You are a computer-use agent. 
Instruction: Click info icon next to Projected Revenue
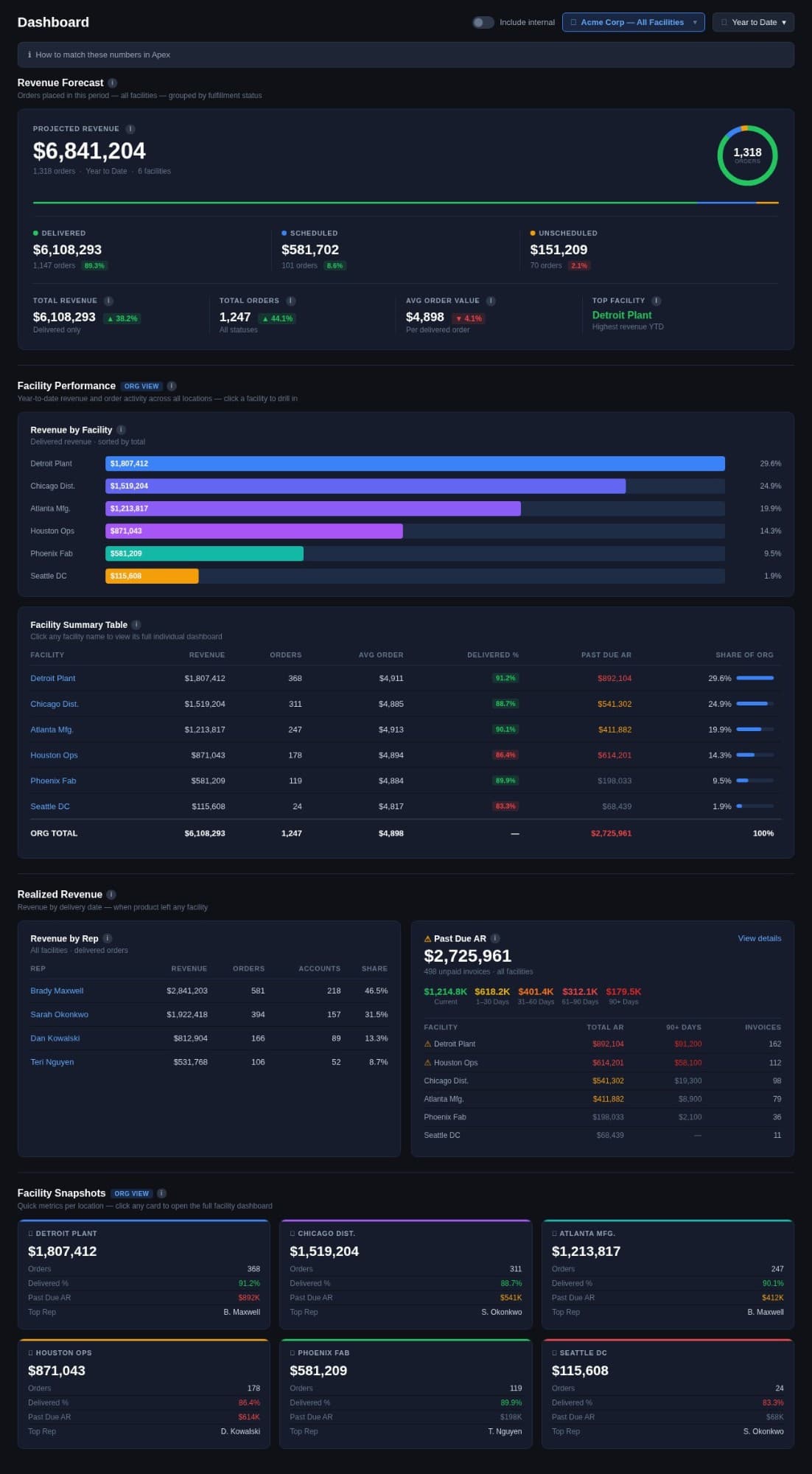pos(130,129)
